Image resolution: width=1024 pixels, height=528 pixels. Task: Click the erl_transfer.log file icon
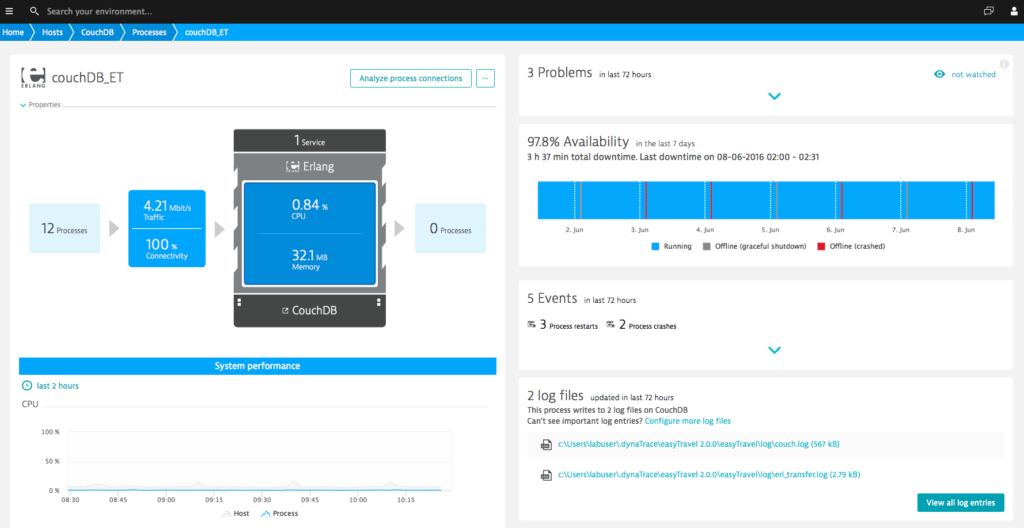tap(545, 474)
